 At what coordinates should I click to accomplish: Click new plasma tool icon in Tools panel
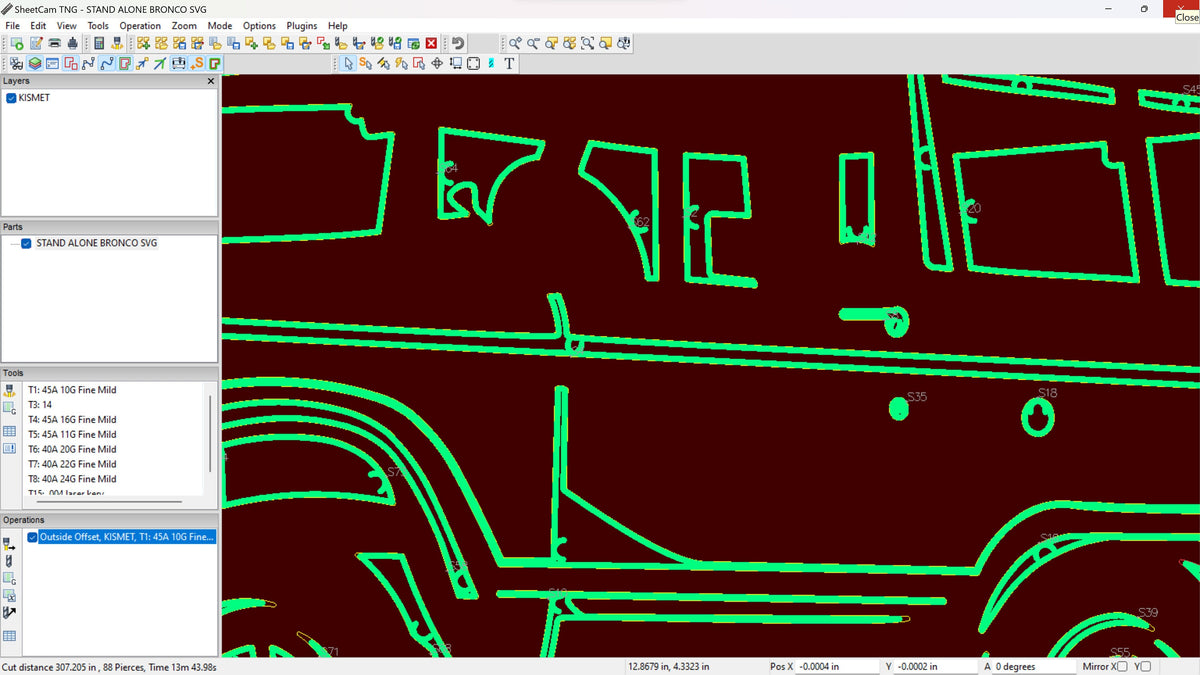pyautogui.click(x=9, y=390)
